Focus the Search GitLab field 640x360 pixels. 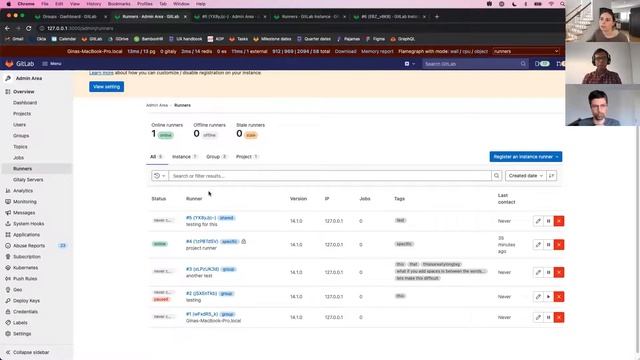(x=475, y=64)
